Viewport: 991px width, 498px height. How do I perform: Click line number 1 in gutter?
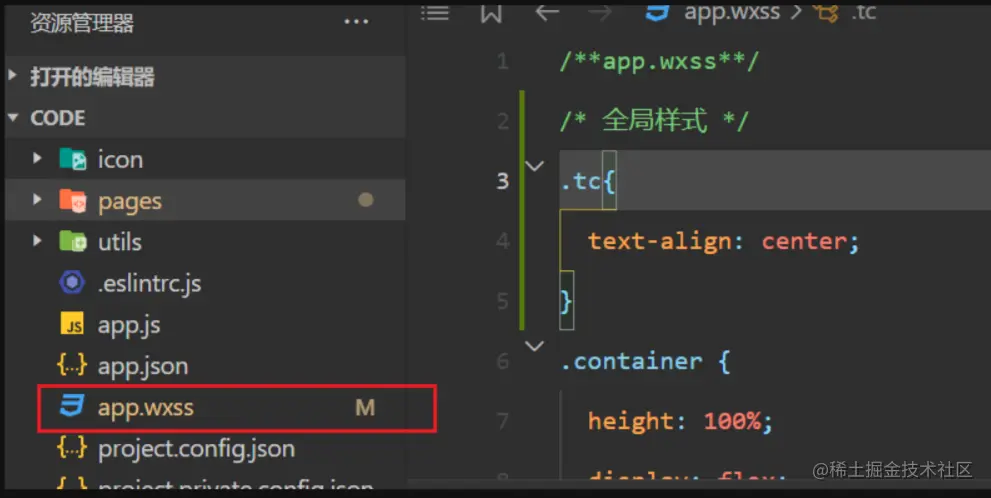point(502,61)
